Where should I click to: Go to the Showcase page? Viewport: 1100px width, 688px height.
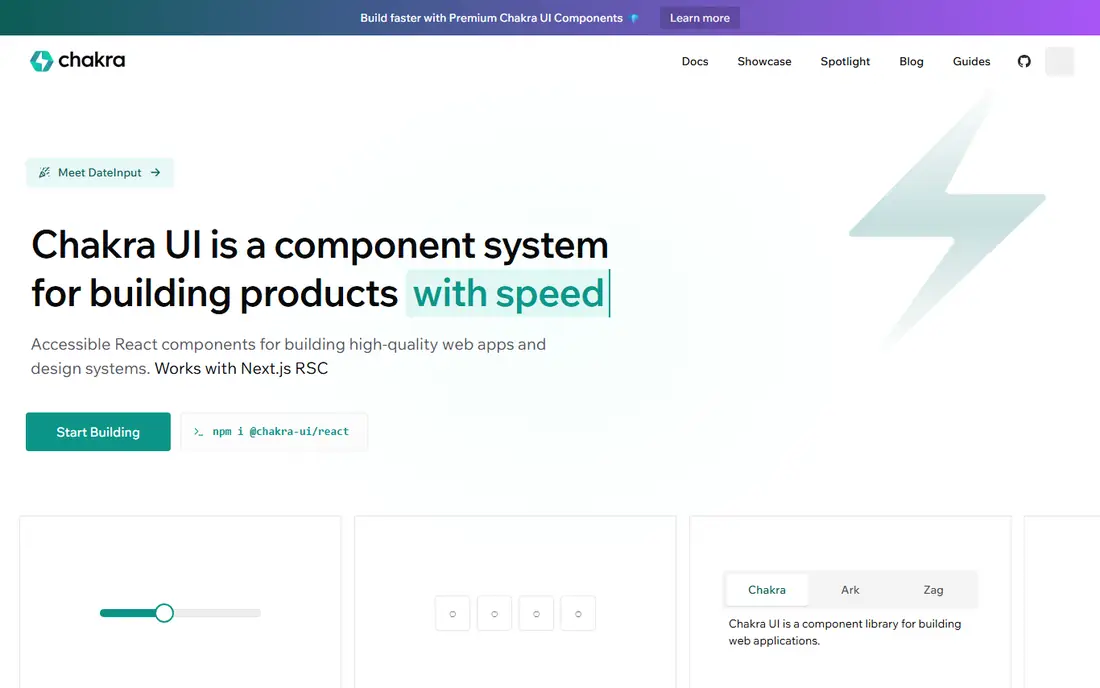click(x=764, y=62)
